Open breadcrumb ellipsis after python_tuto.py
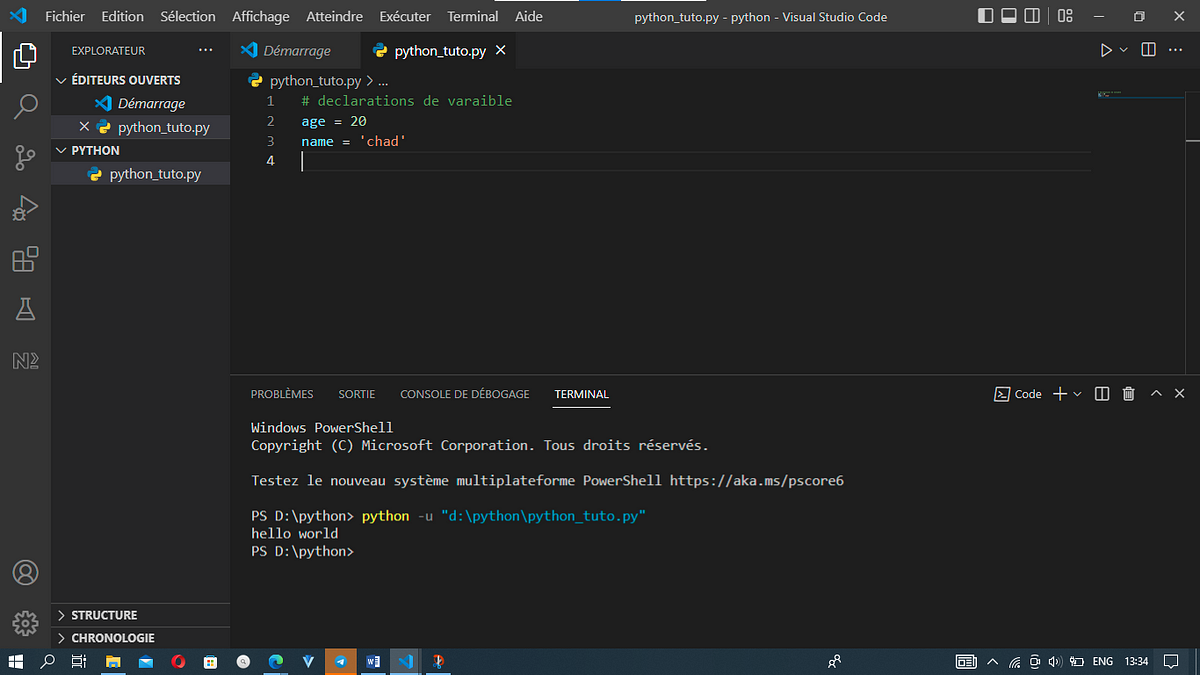This screenshot has height=675, width=1200. tap(383, 81)
